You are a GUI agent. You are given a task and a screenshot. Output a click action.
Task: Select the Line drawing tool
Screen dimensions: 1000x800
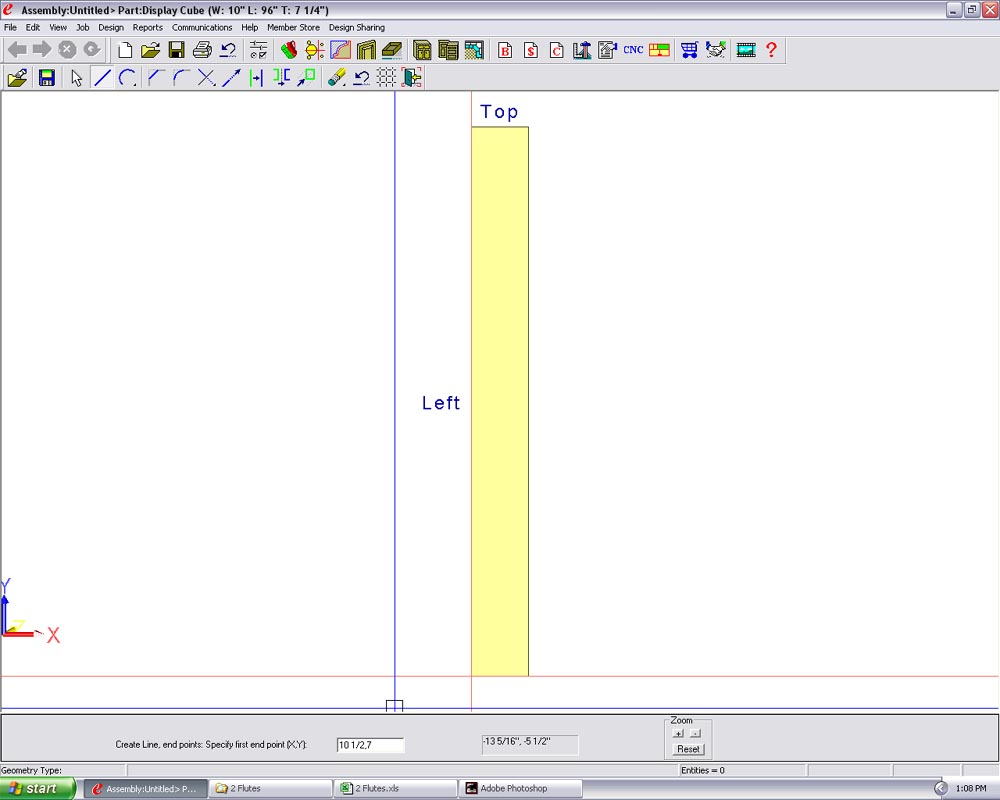pyautogui.click(x=102, y=78)
